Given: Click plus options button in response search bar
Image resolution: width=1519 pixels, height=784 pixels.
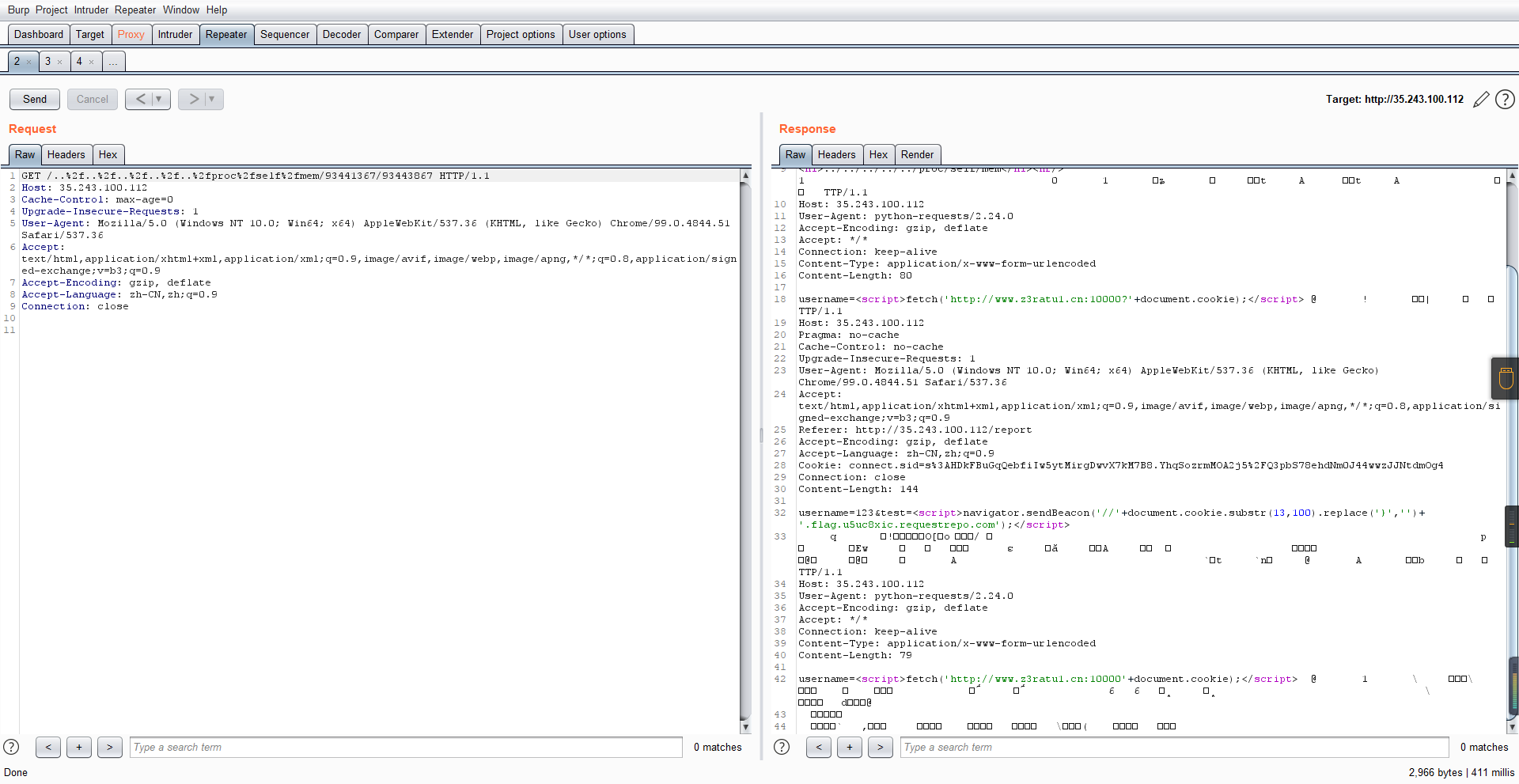Looking at the screenshot, I should (850, 747).
